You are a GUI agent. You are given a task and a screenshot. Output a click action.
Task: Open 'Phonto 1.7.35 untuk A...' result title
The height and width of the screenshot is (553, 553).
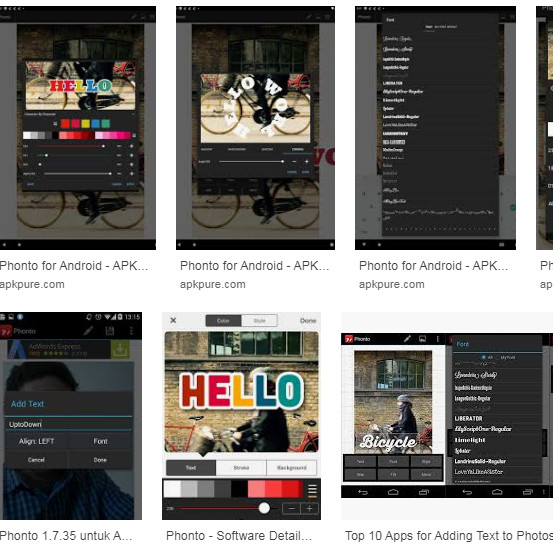click(x=66, y=536)
